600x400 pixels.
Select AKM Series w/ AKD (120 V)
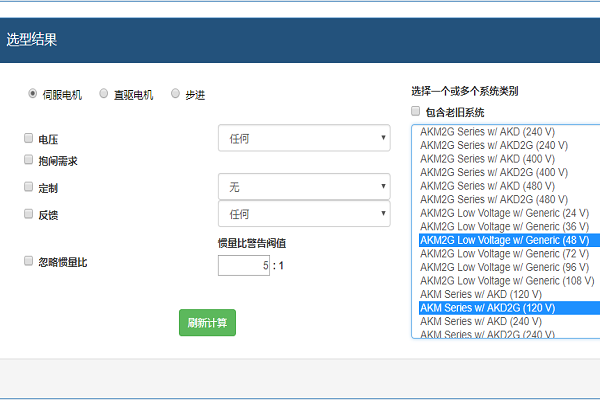pyautogui.click(x=509, y=294)
